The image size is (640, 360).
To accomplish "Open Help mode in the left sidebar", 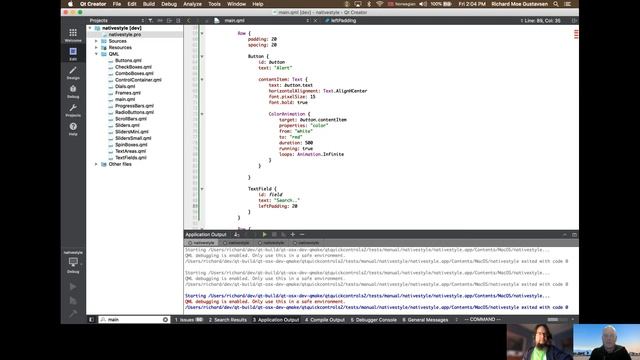I will pyautogui.click(x=73, y=129).
